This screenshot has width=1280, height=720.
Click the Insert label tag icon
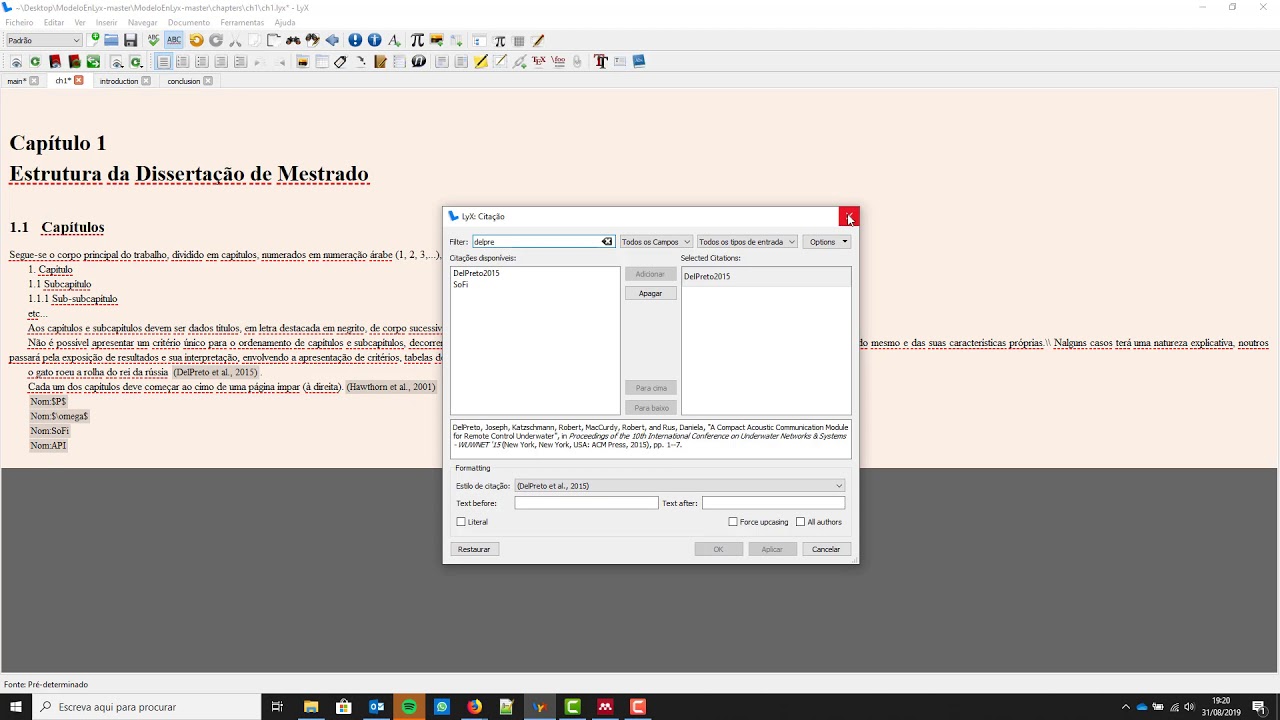click(x=340, y=61)
